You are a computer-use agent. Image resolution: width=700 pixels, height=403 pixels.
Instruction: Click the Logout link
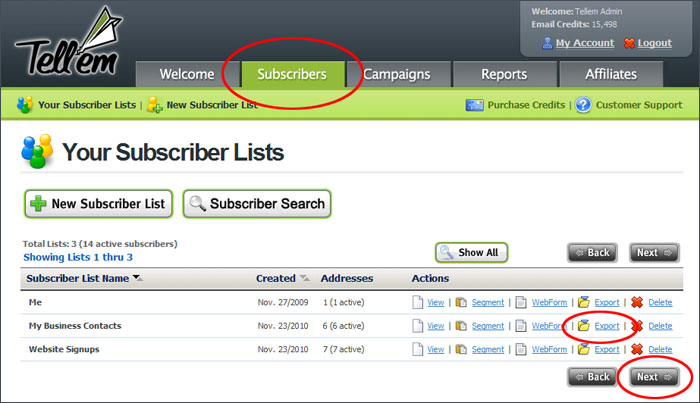point(654,43)
